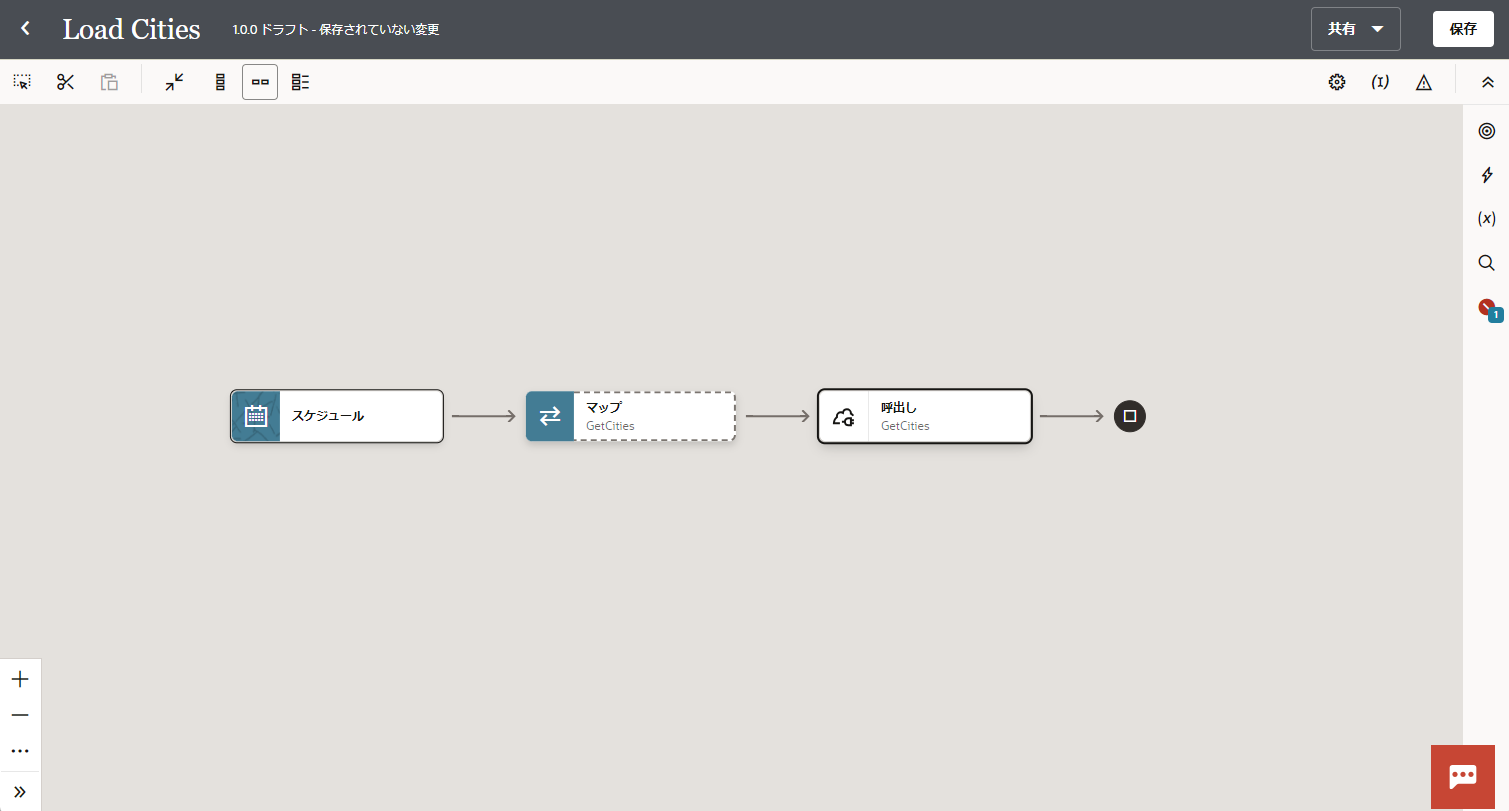The height and width of the screenshot is (811, 1509).
Task: Open the warning triangle issues icon
Action: tap(1424, 82)
